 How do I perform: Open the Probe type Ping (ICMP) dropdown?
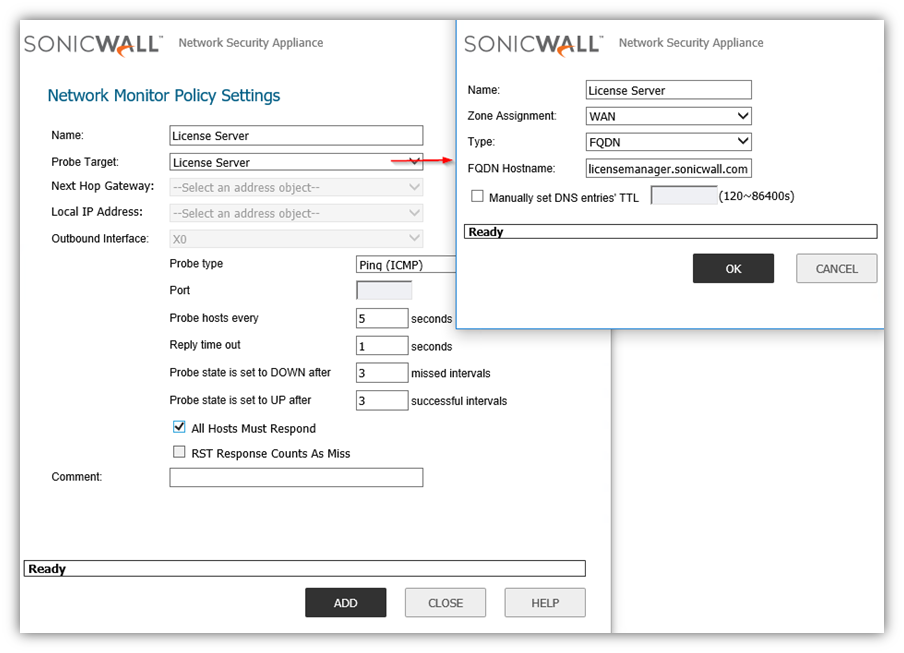tap(406, 265)
